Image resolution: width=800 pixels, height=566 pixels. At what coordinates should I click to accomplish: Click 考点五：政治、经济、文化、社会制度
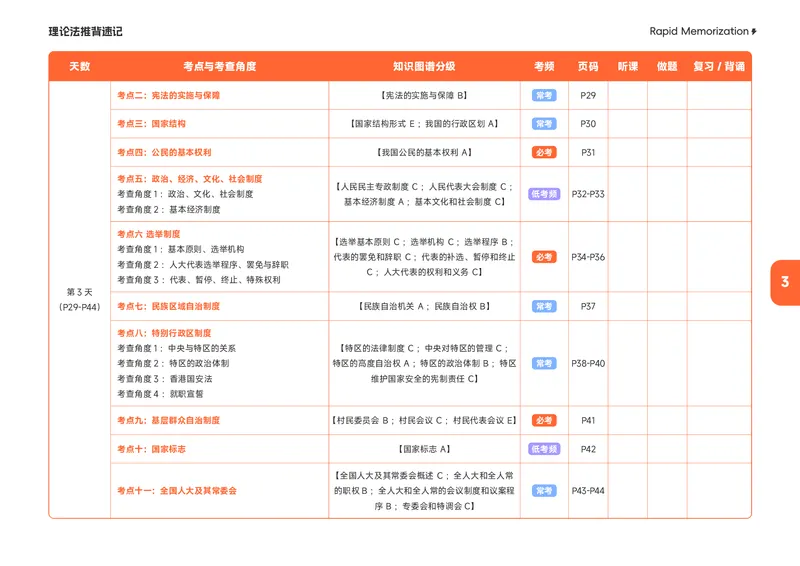(x=190, y=179)
